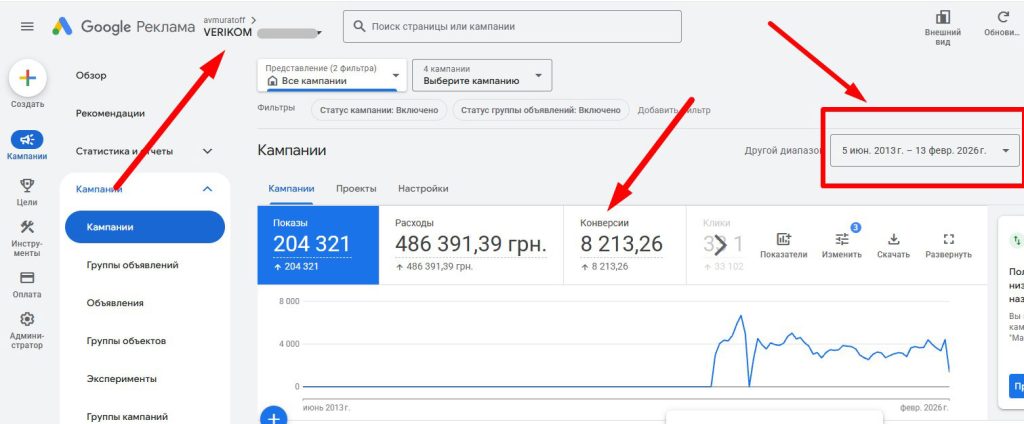Expand chart with Развернуть icon

[948, 239]
